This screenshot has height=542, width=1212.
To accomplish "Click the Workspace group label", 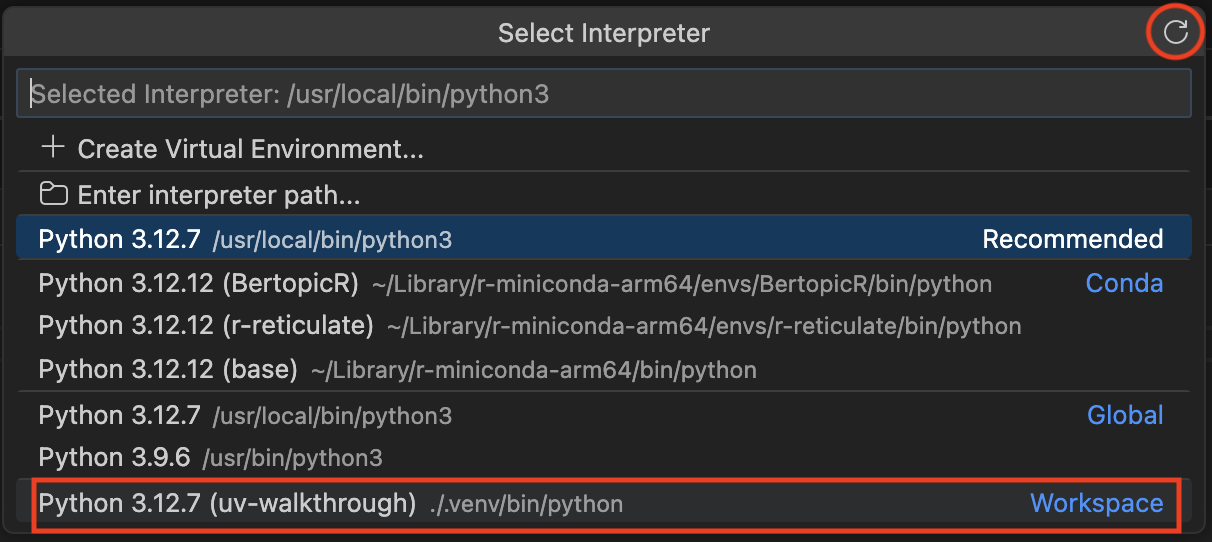I will coord(1096,504).
